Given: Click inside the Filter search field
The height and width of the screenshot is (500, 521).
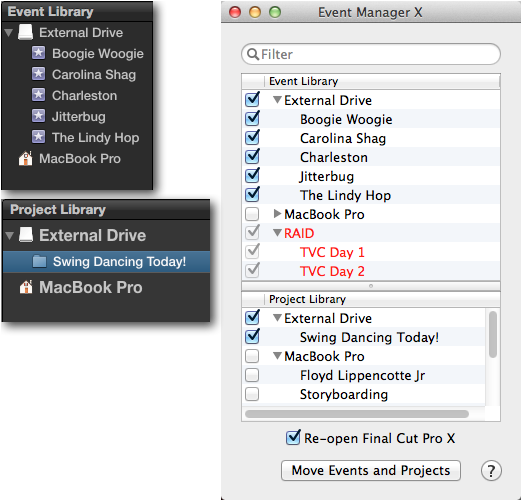Looking at the screenshot, I should coord(371,54).
